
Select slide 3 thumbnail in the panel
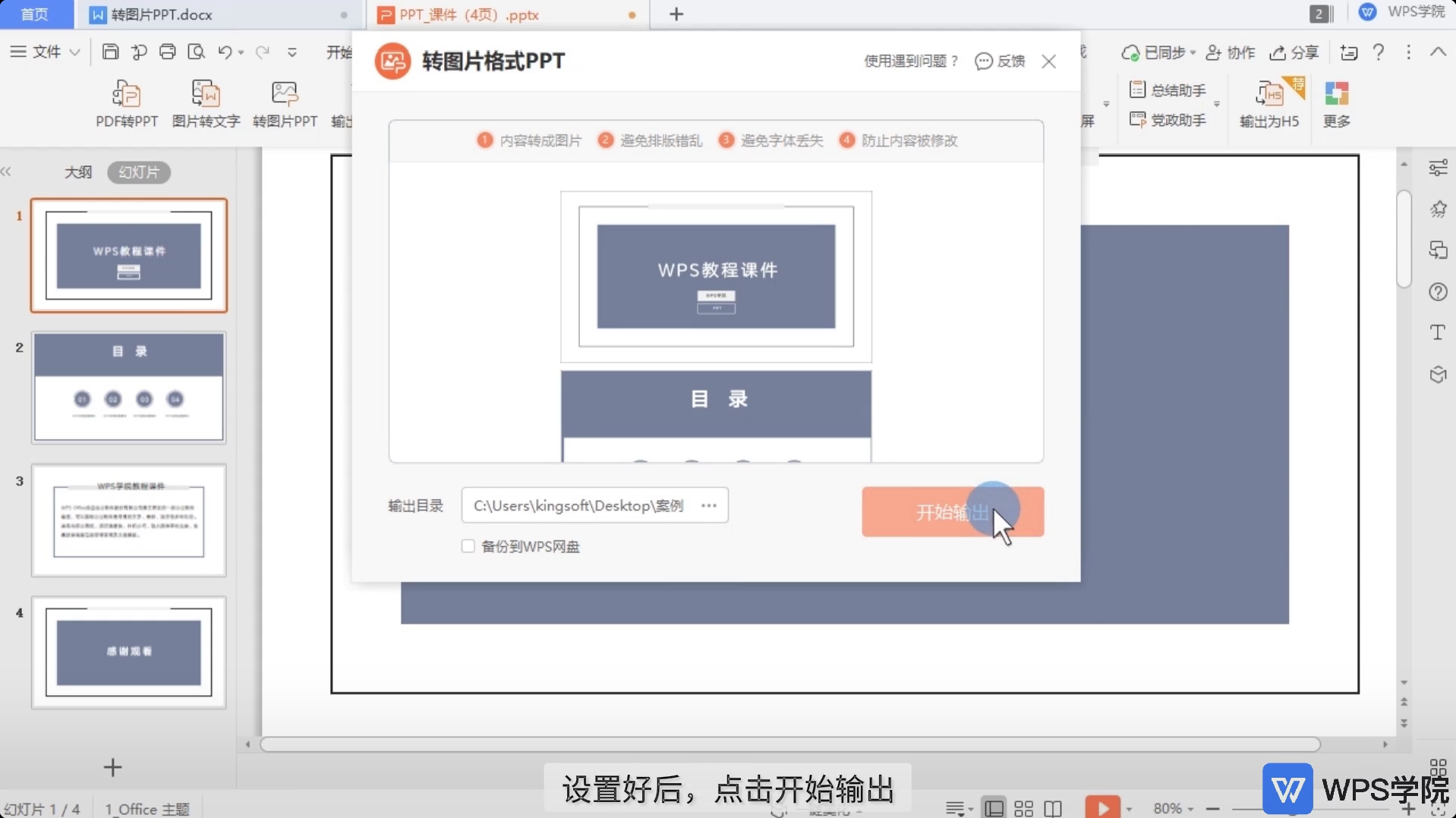(128, 521)
